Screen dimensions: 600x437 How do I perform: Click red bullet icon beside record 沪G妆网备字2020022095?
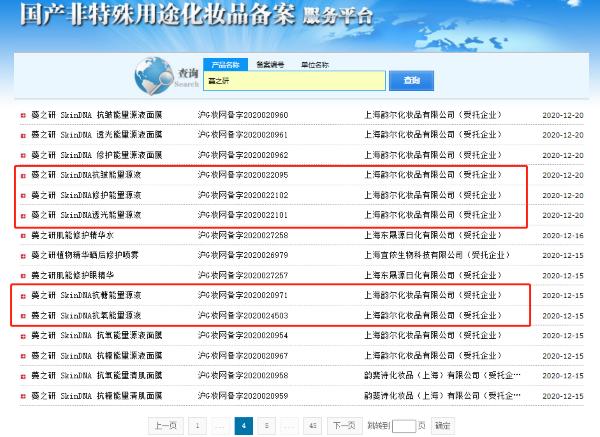tap(23, 175)
